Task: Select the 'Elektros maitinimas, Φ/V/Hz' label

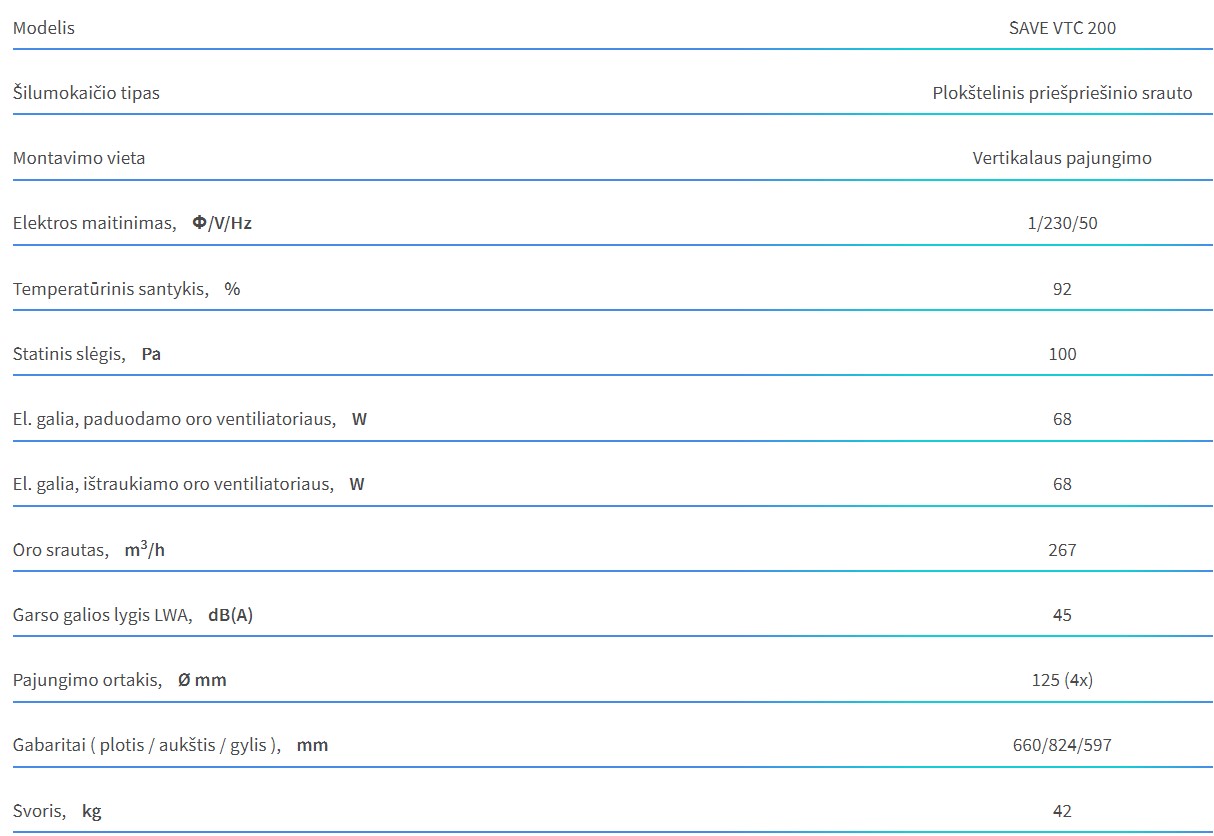Action: point(132,223)
